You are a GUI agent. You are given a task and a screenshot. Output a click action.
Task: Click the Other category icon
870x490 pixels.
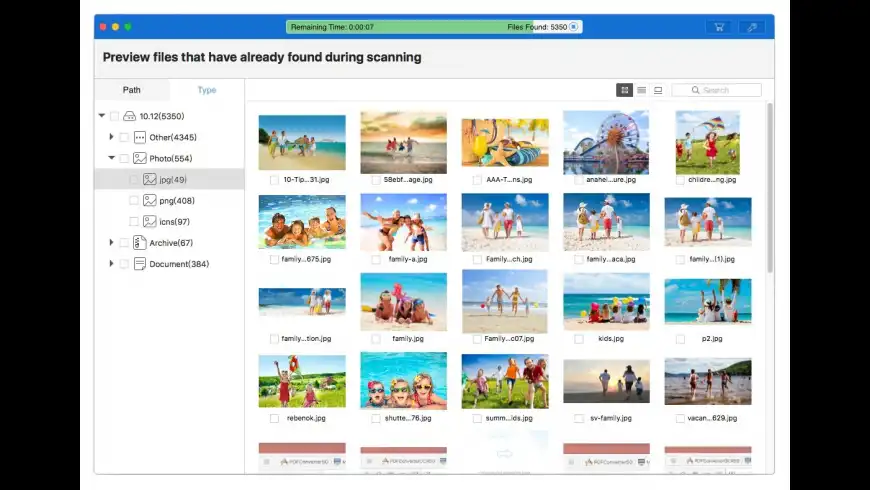pyautogui.click(x=140, y=137)
